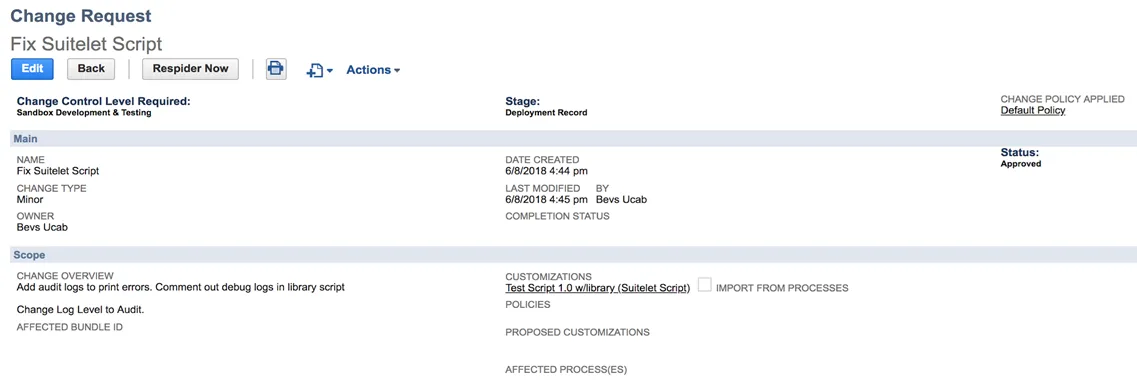Click the Approved status value
This screenshot has width=1137, height=383.
point(1020,164)
